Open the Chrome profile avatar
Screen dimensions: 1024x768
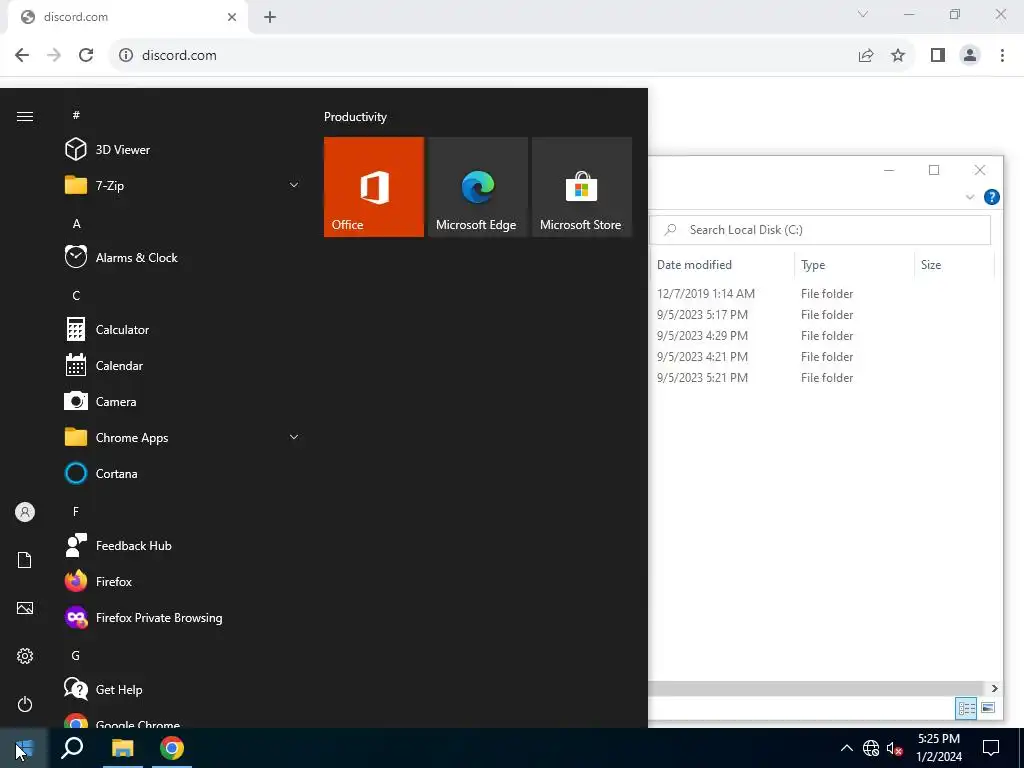[970, 55]
